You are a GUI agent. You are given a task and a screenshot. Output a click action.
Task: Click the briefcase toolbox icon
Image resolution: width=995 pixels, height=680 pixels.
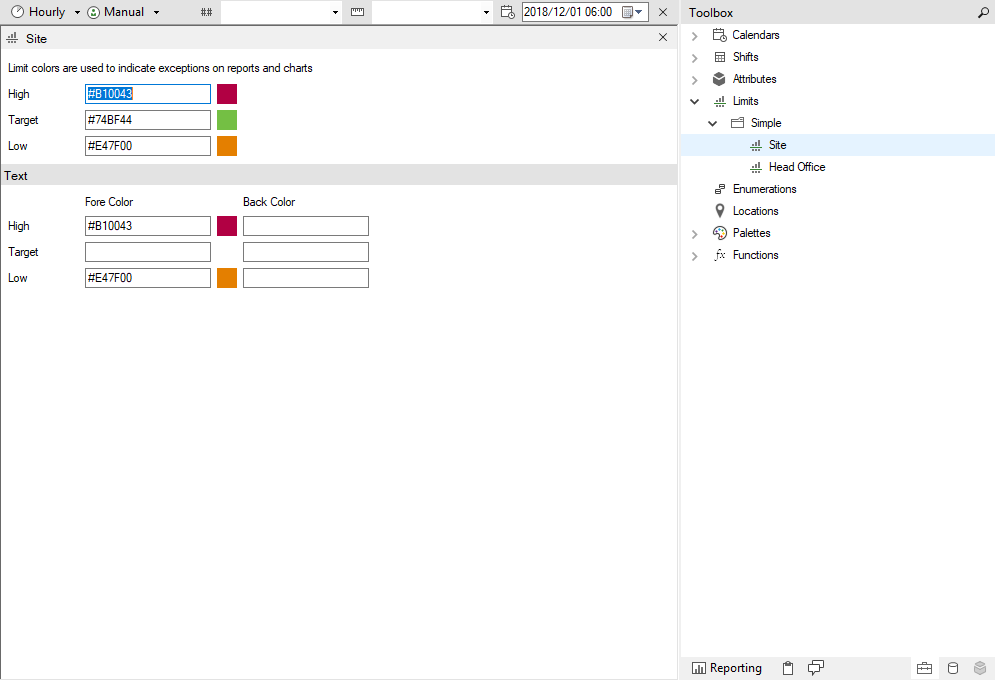pos(925,668)
